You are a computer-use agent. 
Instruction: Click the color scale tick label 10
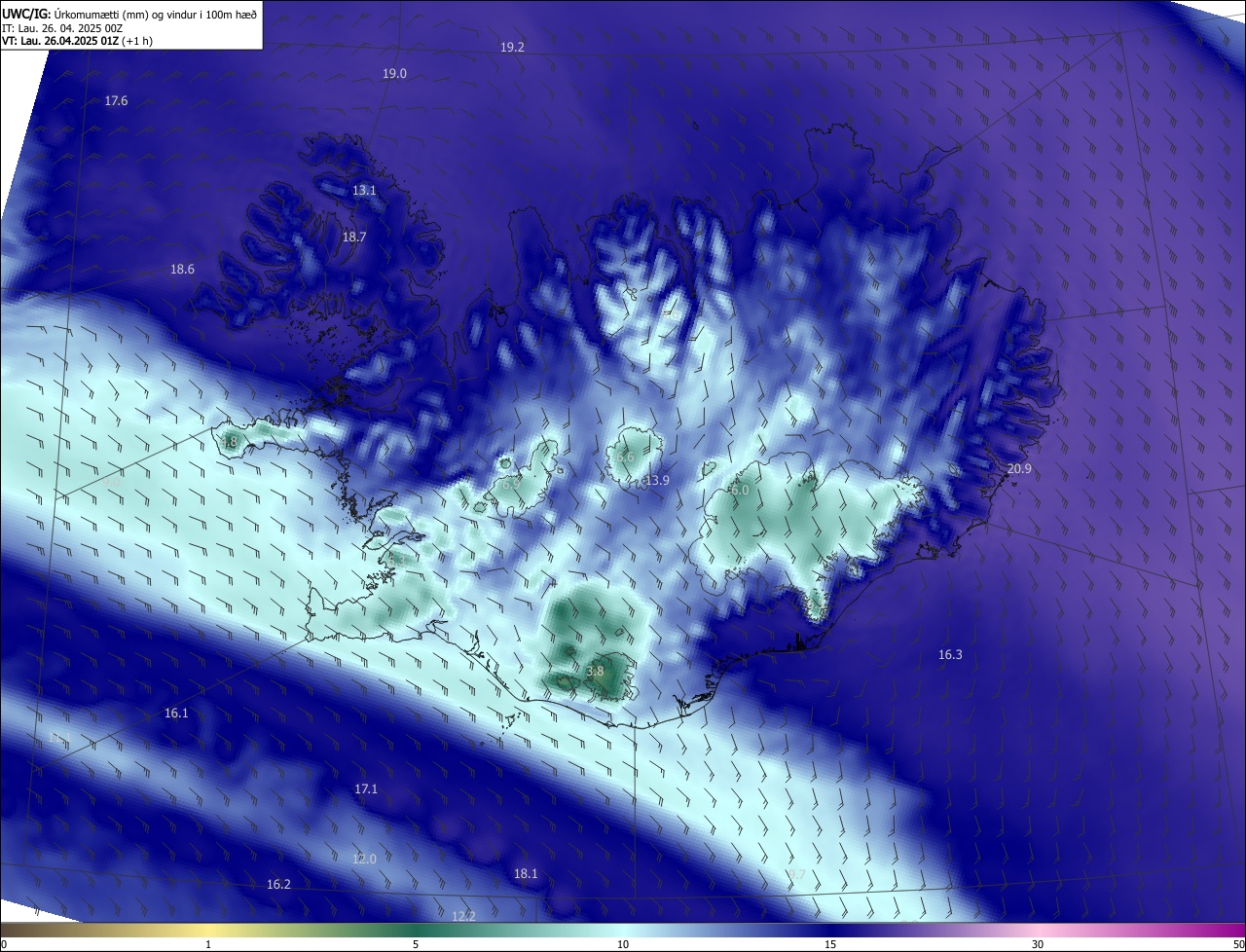click(x=623, y=944)
